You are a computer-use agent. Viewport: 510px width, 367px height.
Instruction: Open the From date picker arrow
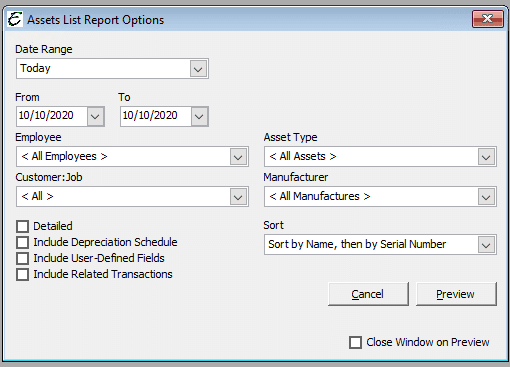pos(95,116)
